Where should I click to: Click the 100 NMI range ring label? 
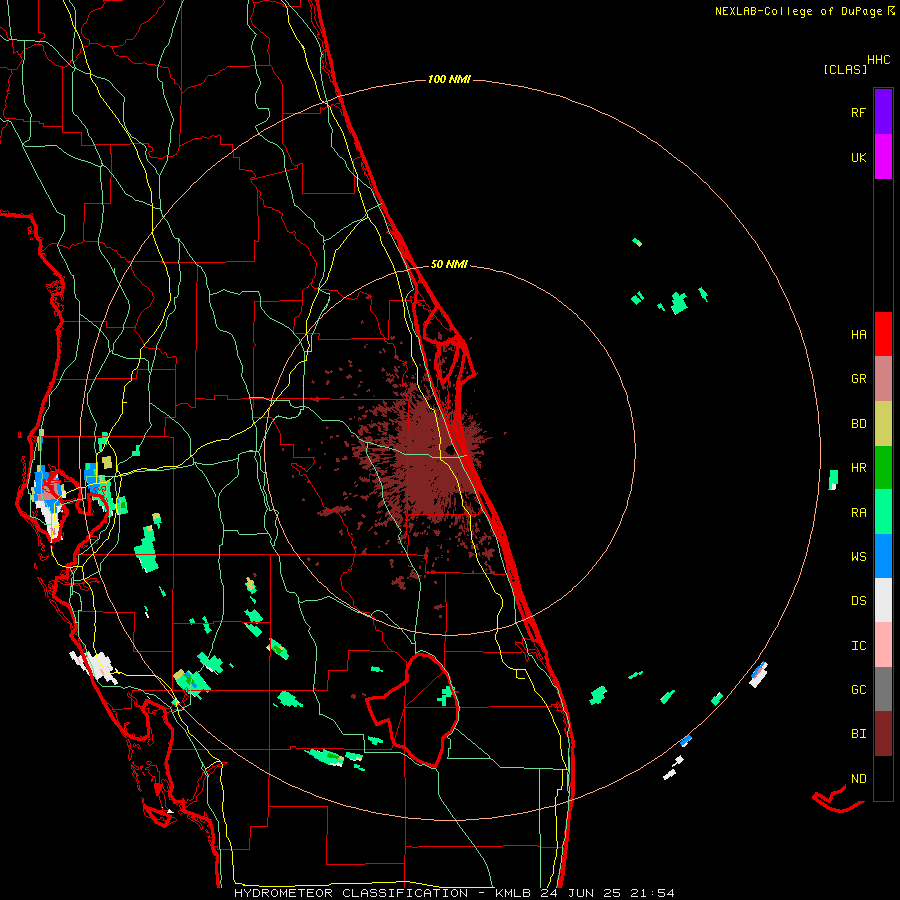click(449, 79)
